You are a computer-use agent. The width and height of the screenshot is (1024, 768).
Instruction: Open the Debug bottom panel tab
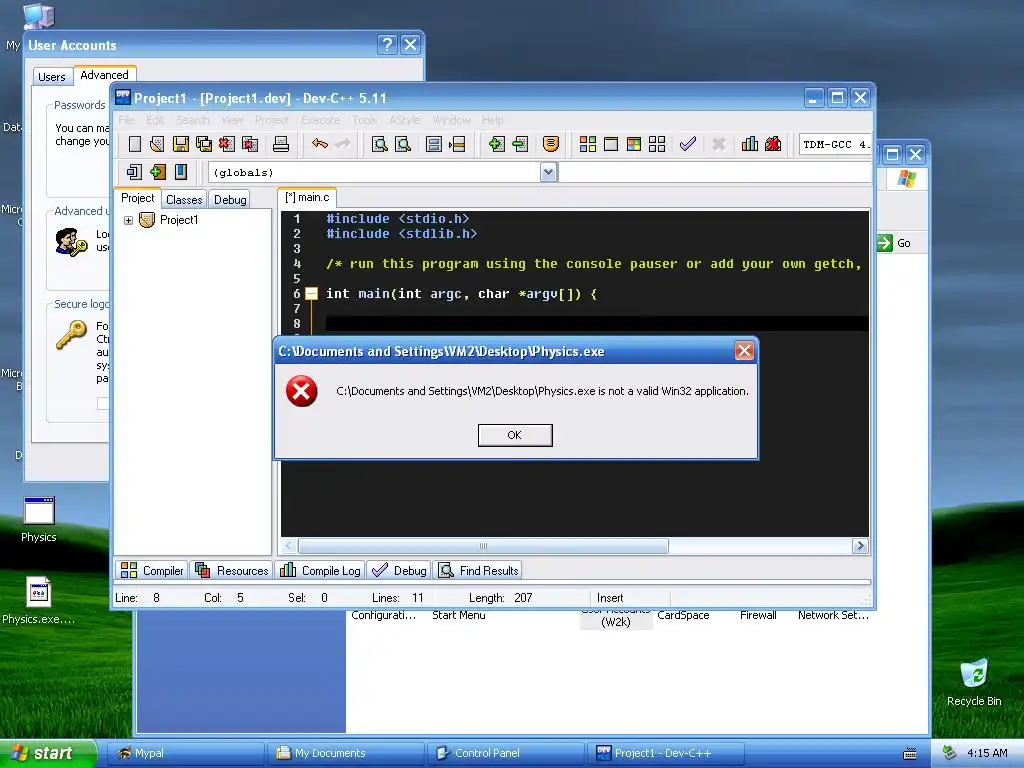coord(398,570)
